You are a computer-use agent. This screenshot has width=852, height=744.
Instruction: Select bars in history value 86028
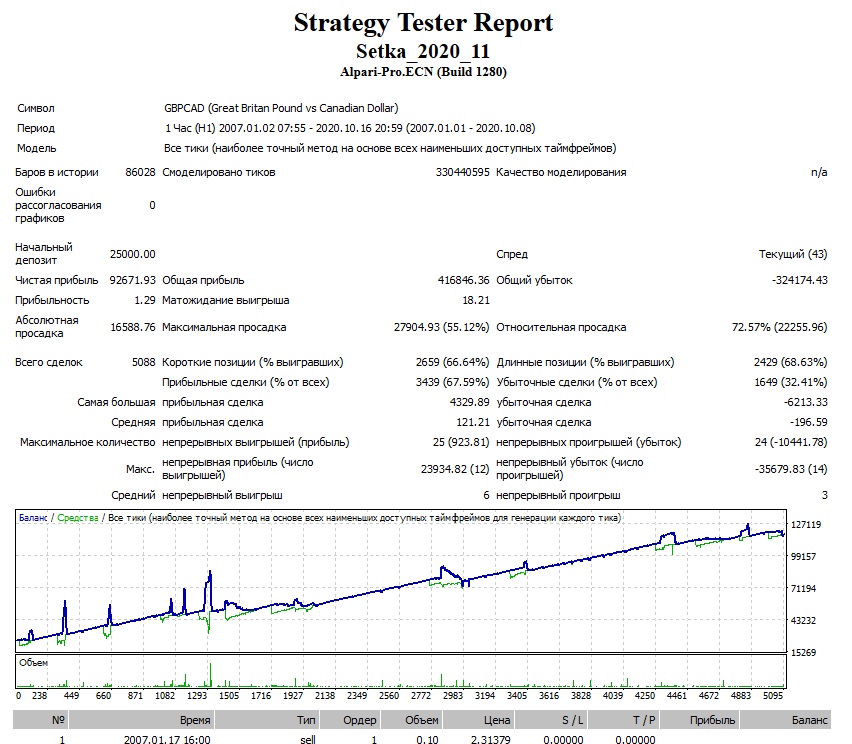140,172
